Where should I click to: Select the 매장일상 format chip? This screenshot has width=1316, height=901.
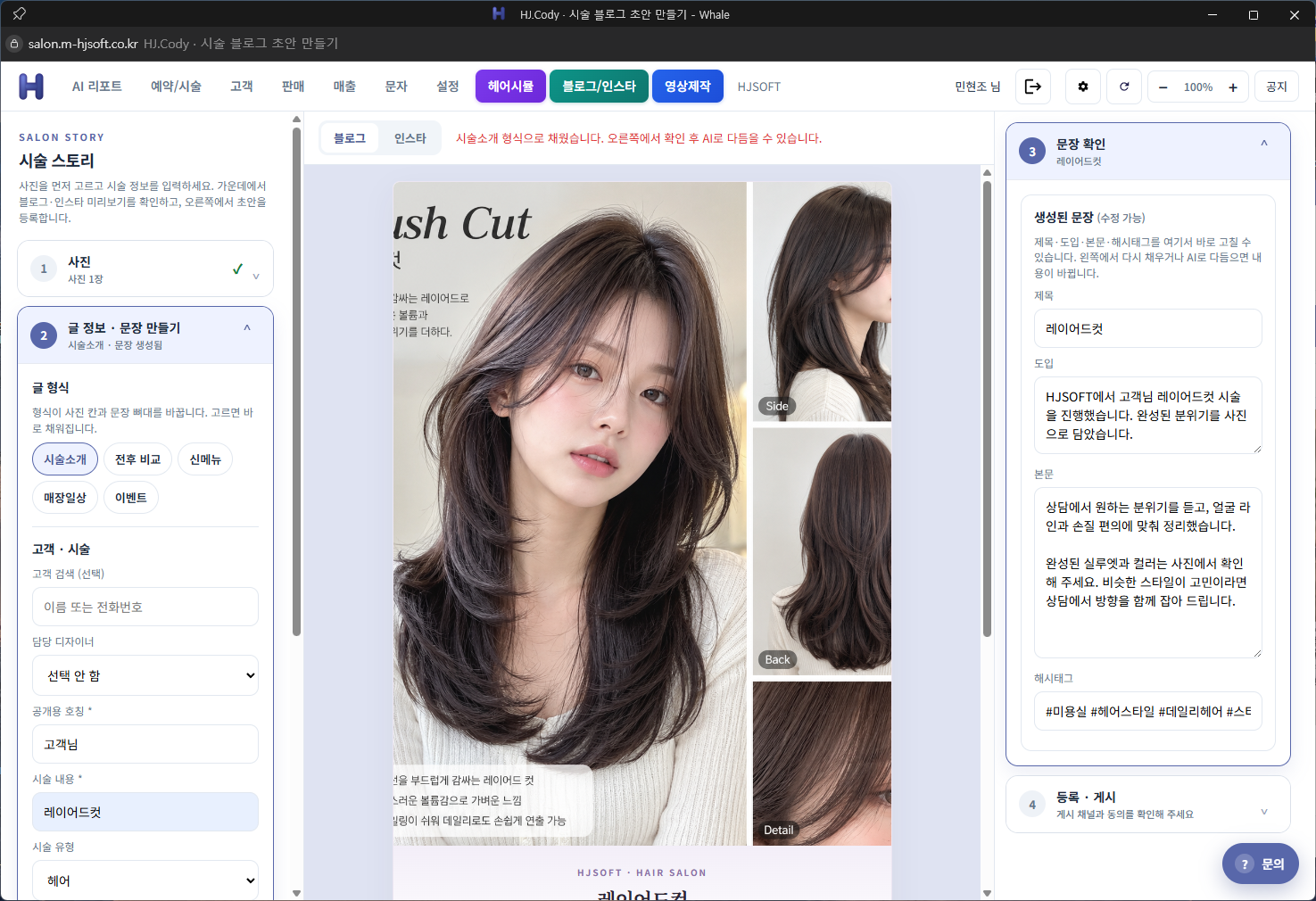pyautogui.click(x=65, y=498)
